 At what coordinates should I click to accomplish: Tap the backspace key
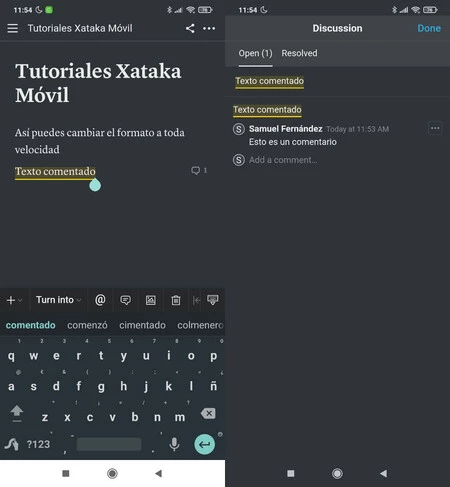[208, 414]
